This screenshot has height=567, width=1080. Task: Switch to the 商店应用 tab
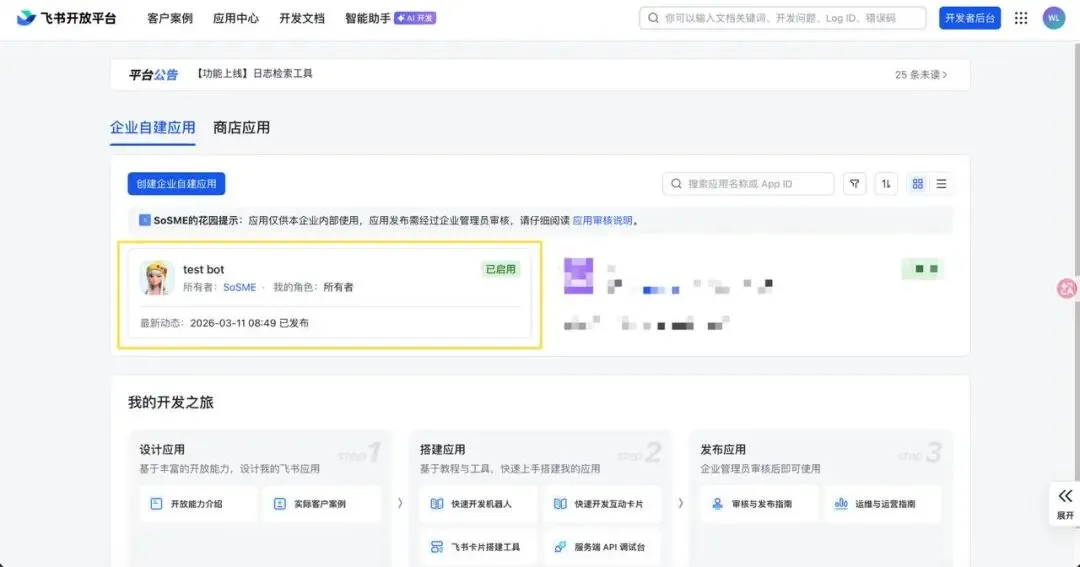click(x=241, y=127)
